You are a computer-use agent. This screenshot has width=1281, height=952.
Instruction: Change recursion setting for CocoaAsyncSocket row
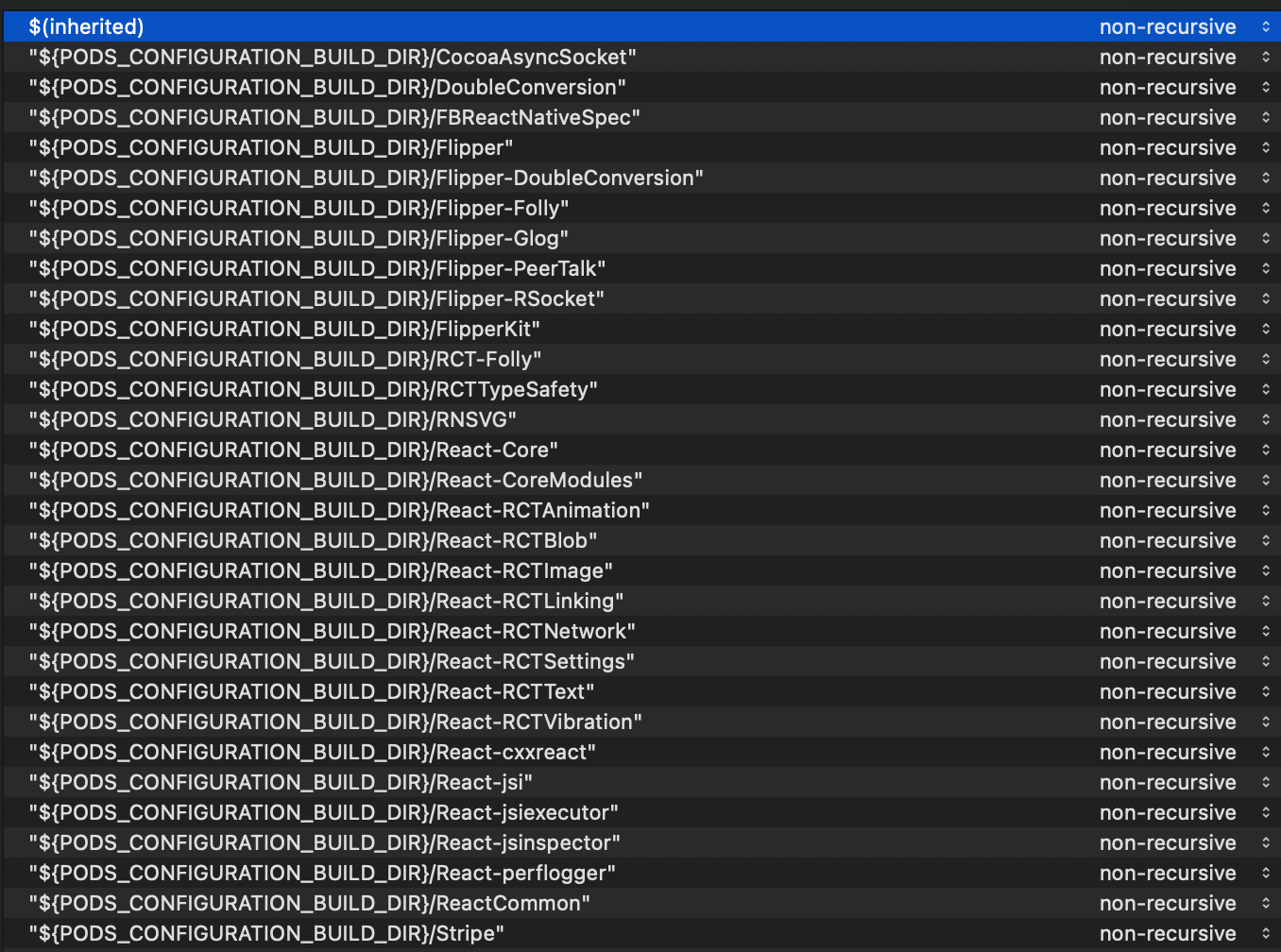pos(1187,57)
